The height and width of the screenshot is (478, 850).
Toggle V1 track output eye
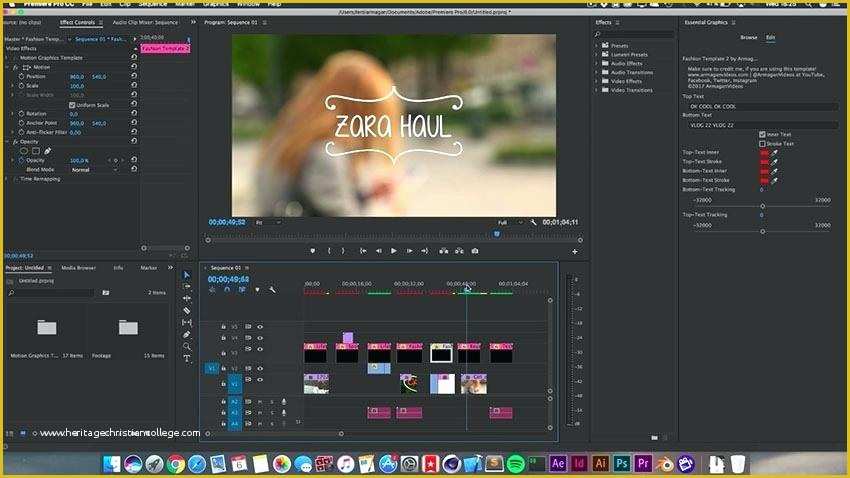(x=260, y=379)
